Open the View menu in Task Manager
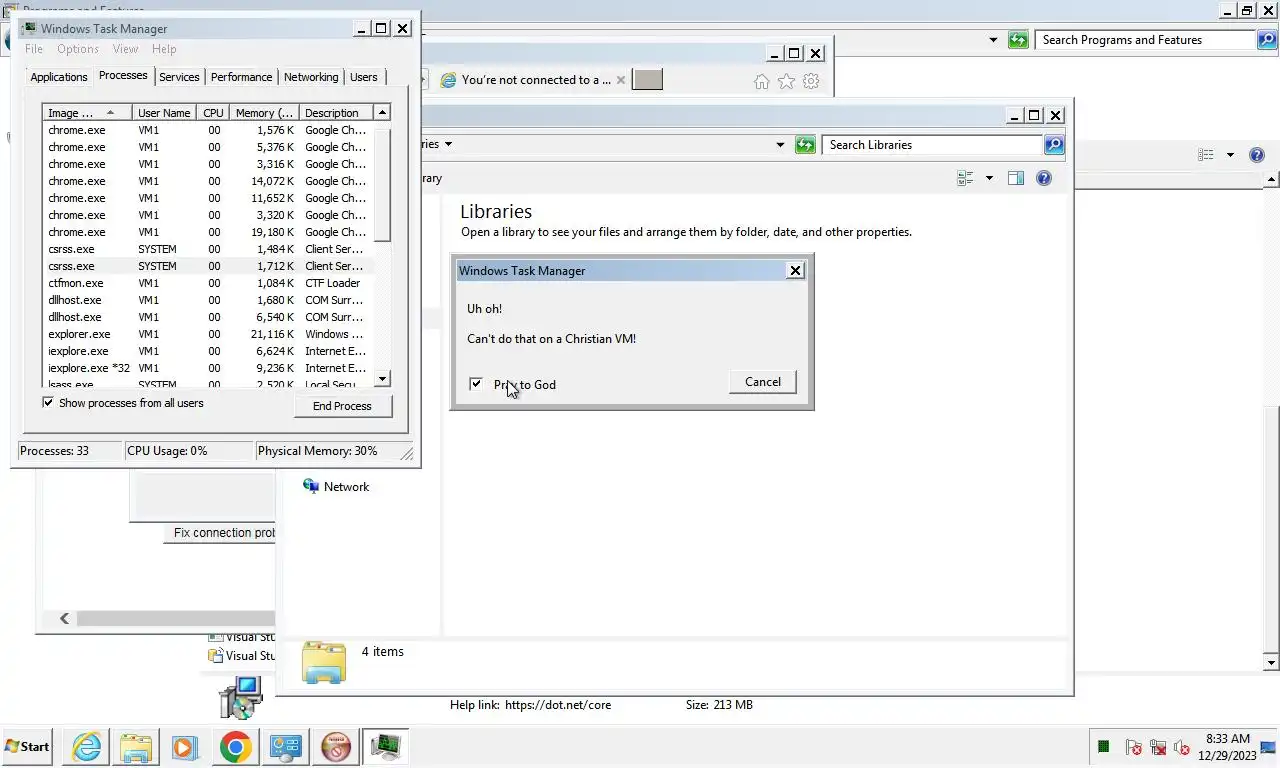The height and width of the screenshot is (768, 1280). click(125, 48)
